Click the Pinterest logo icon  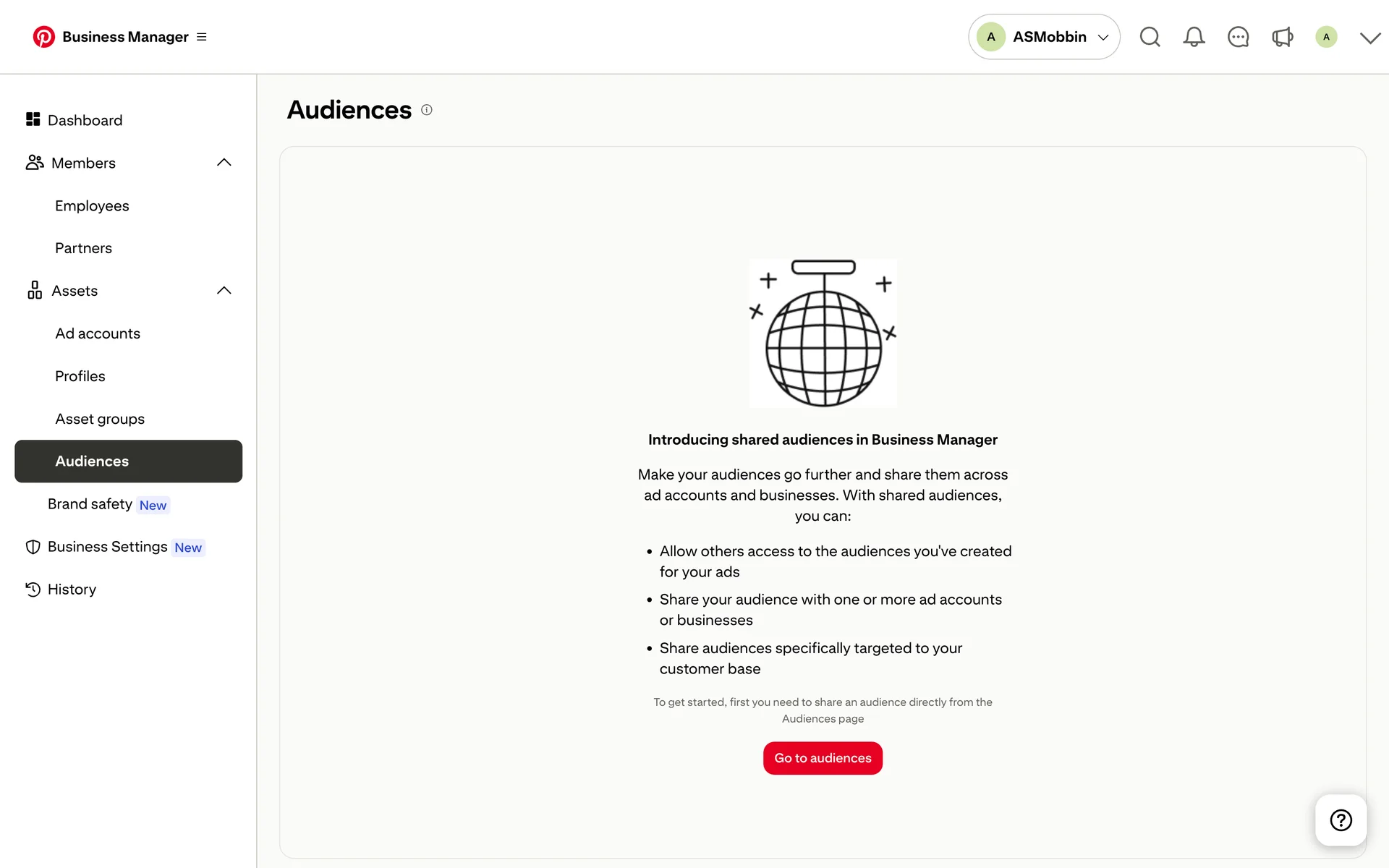pos(43,37)
